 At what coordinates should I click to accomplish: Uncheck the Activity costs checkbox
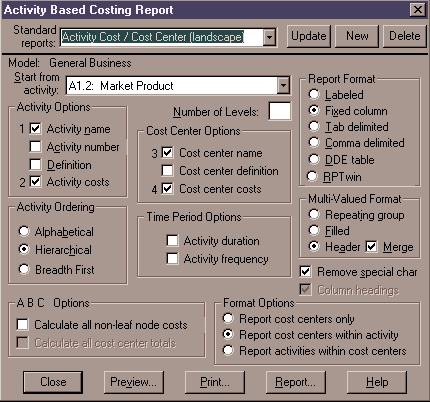click(35, 182)
